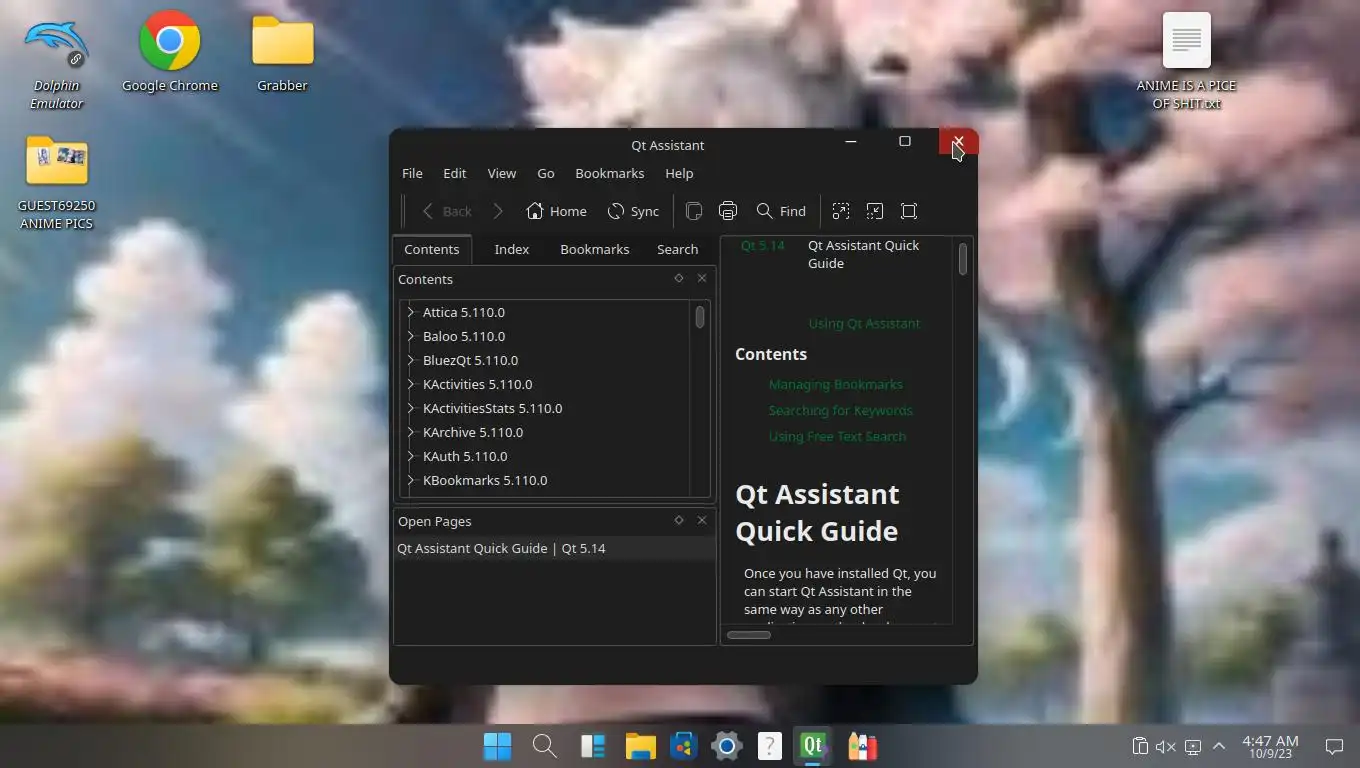Select BluezQt 5.110.0 in contents

click(x=470, y=360)
